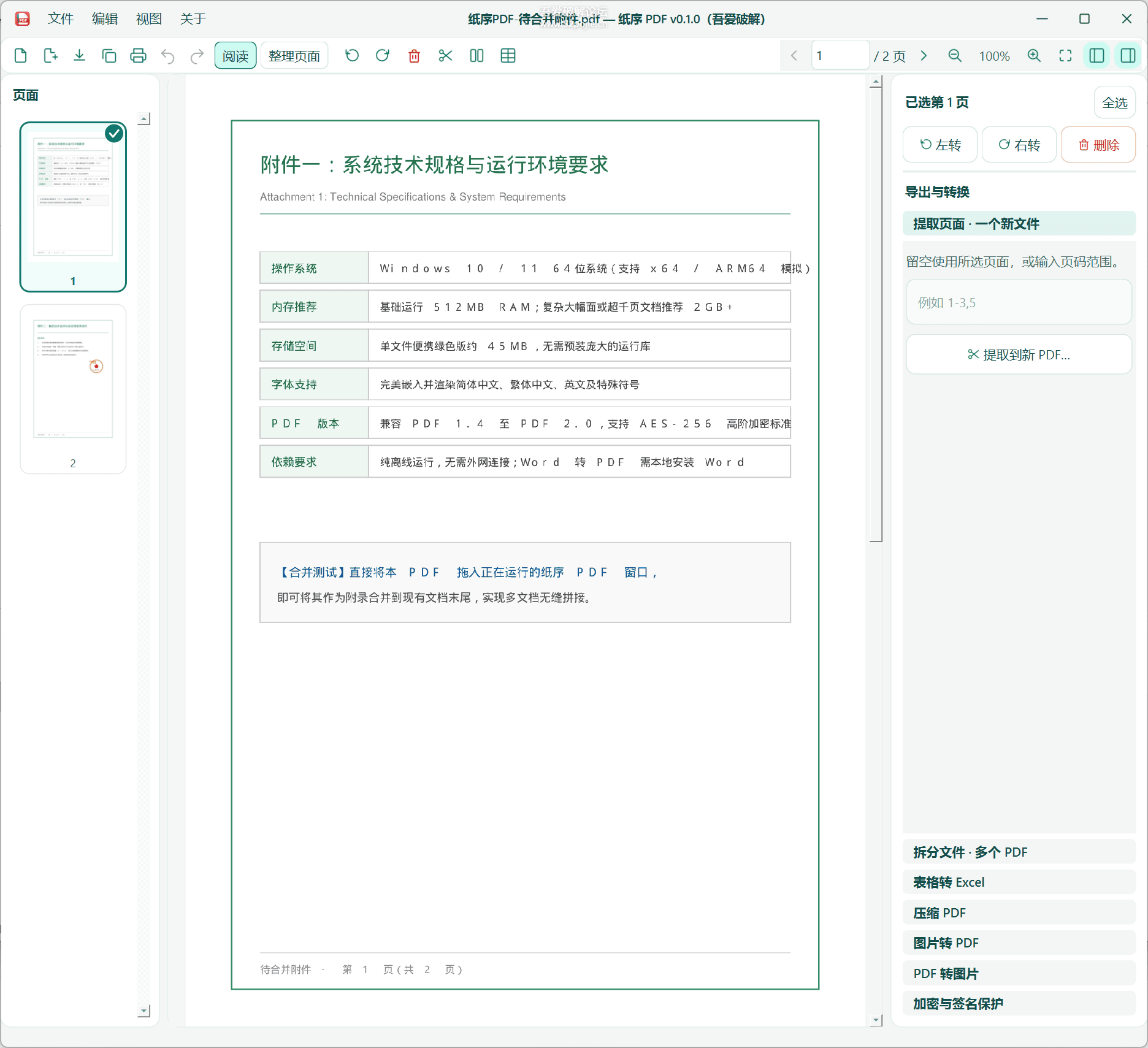Expand the 表格转 Excel section
Image resolution: width=1148 pixels, height=1048 pixels.
pyautogui.click(x=1019, y=882)
